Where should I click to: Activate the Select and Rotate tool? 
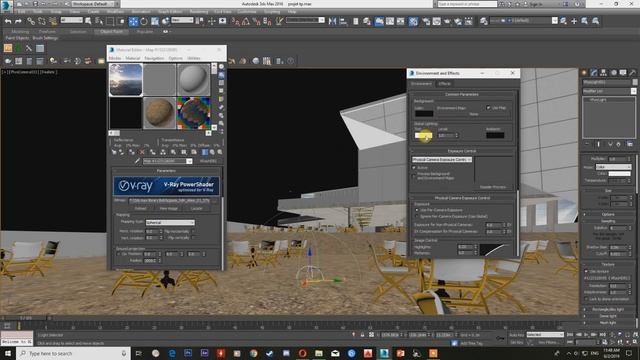144,21
